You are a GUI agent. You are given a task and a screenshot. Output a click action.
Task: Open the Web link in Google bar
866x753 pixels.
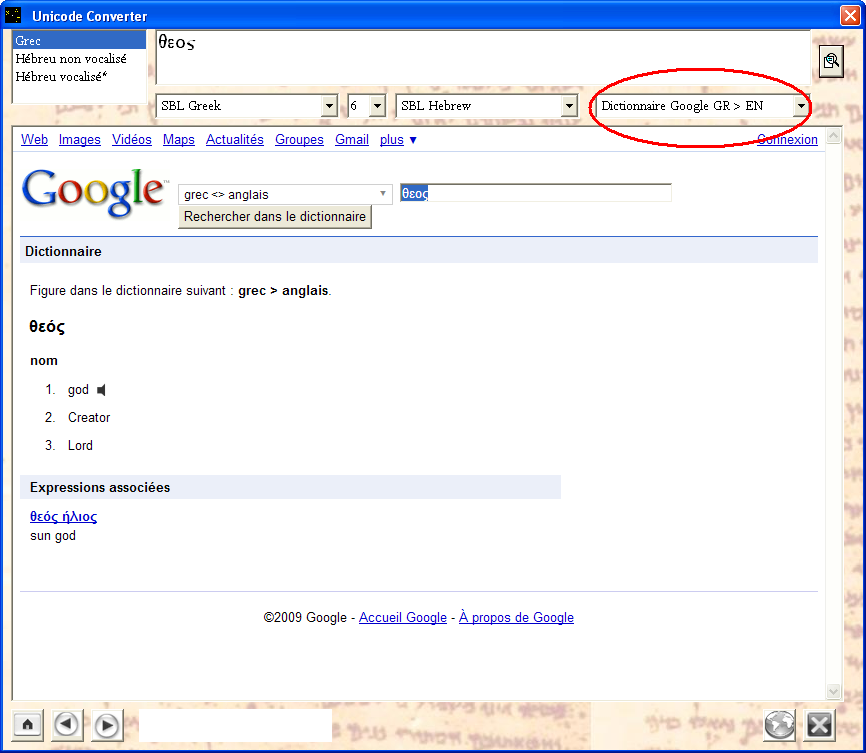point(34,140)
